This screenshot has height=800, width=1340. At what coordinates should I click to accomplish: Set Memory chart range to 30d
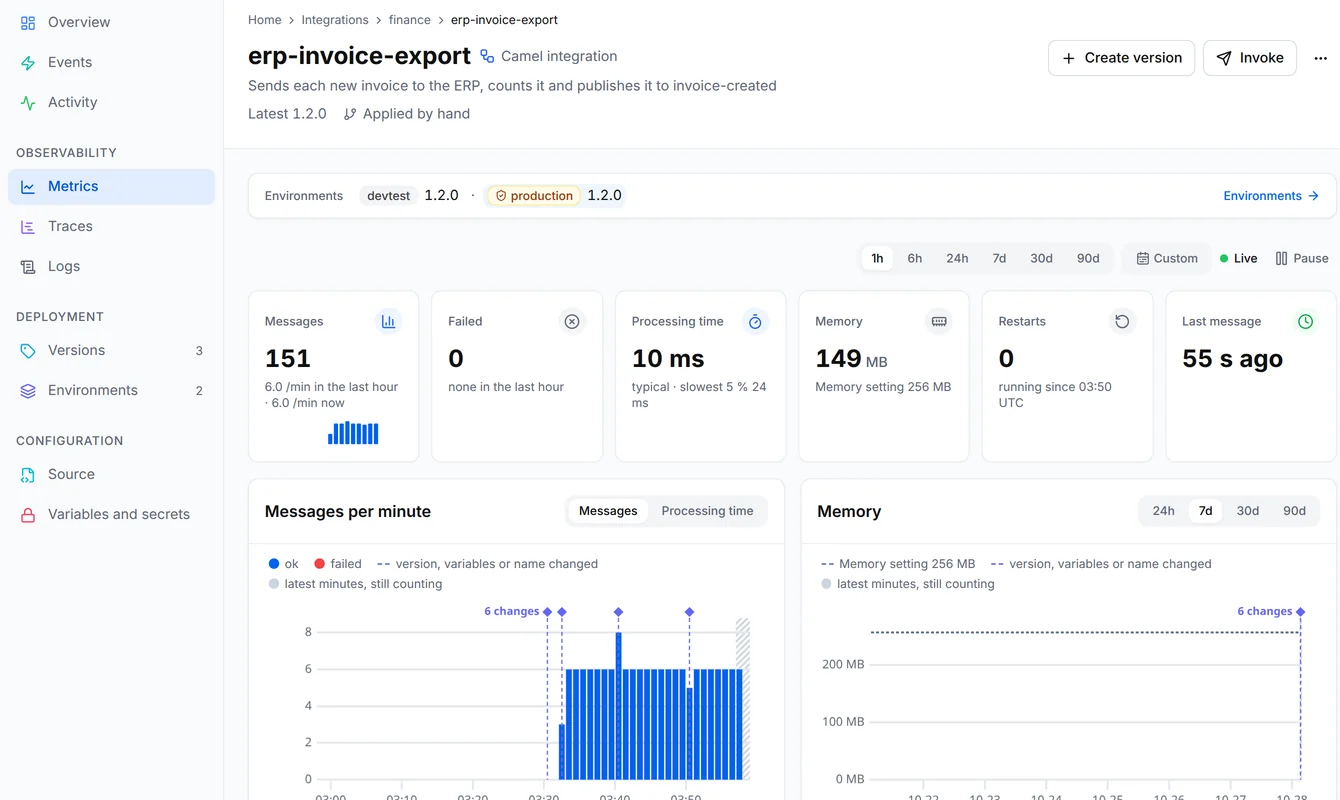1248,511
